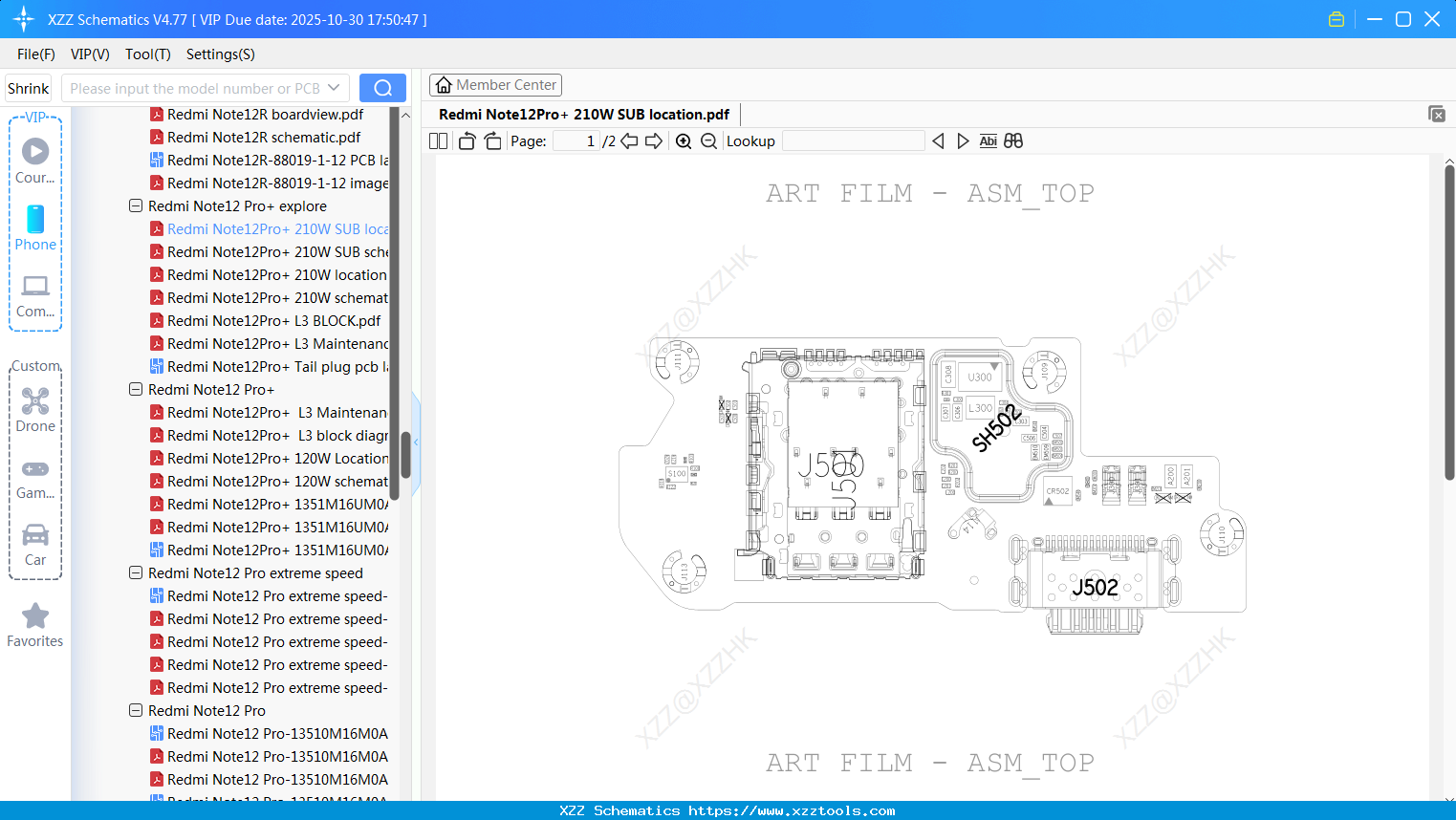Screen dimensions: 1456x820
Task: Open the Settings(S) menu
Action: click(221, 54)
